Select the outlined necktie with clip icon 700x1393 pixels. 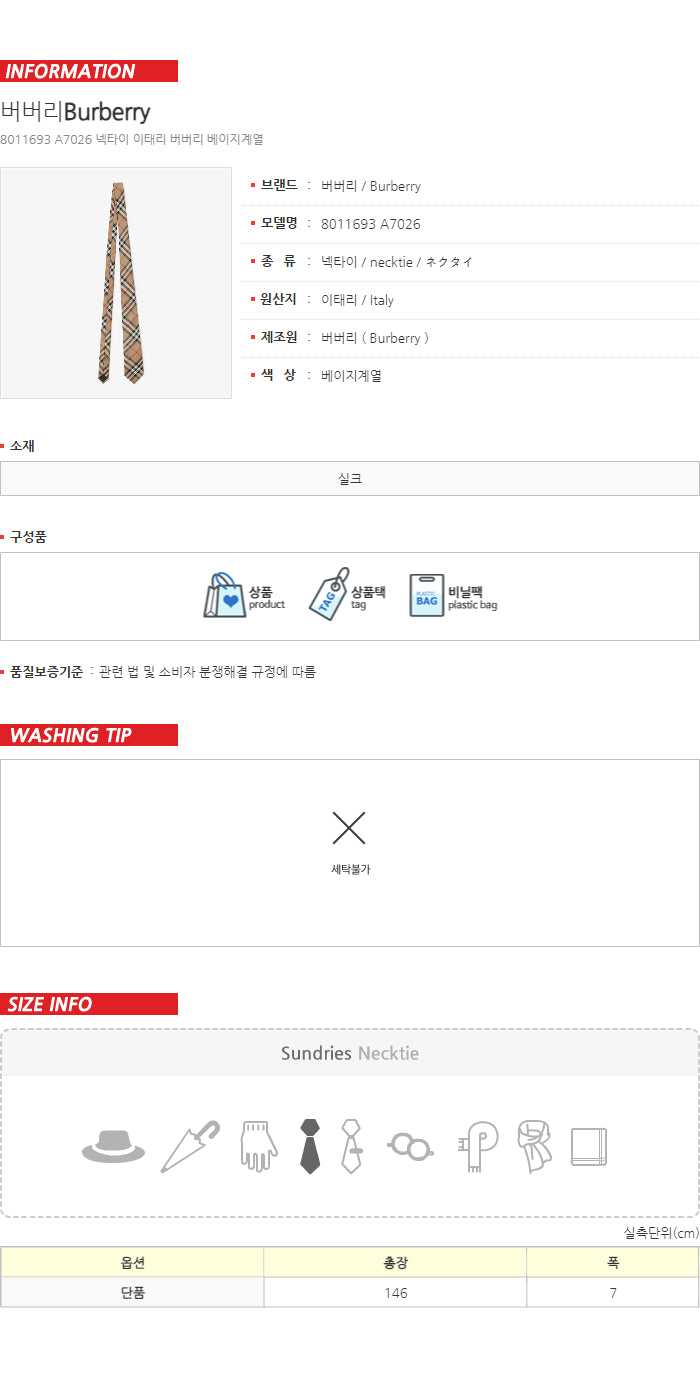[x=351, y=1146]
